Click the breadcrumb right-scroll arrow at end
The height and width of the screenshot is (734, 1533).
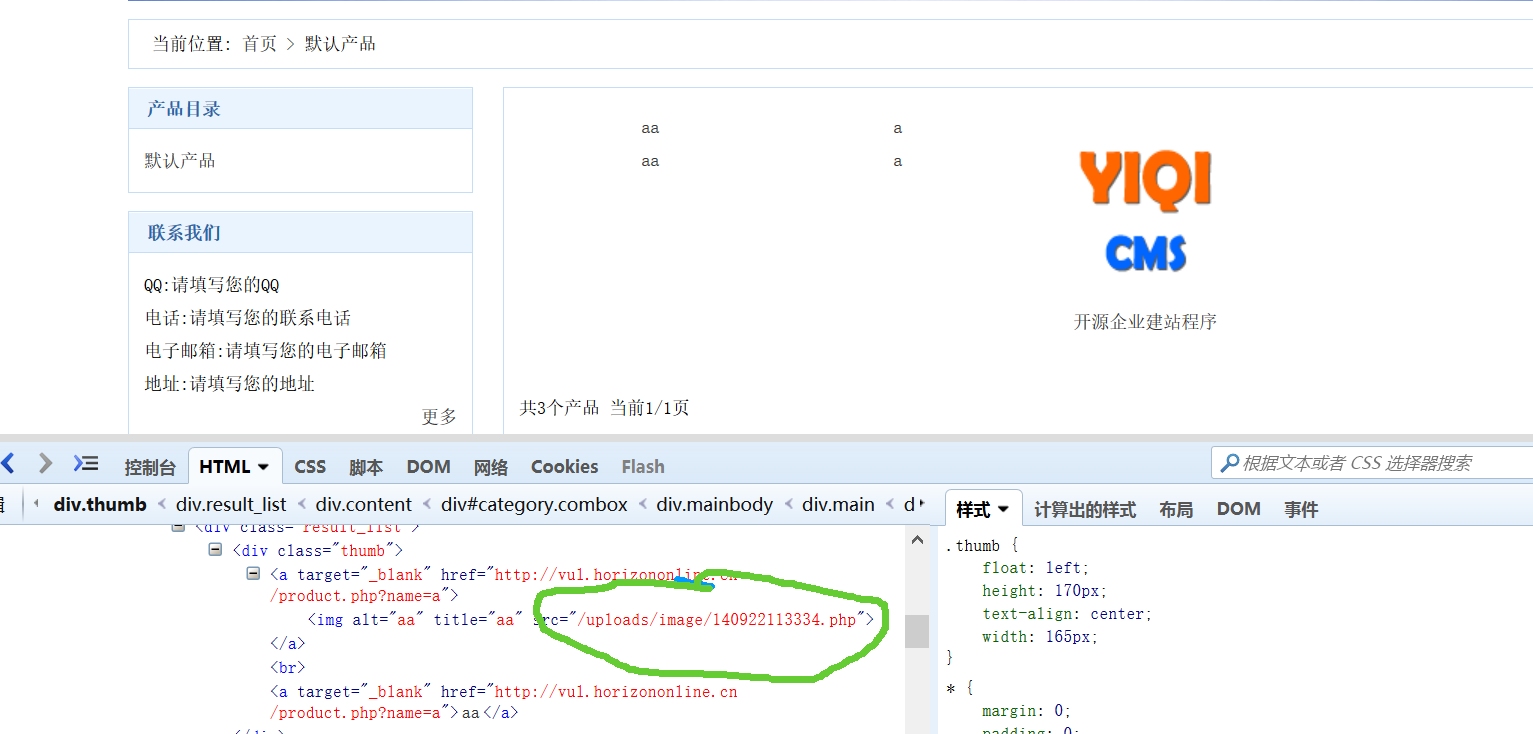921,504
